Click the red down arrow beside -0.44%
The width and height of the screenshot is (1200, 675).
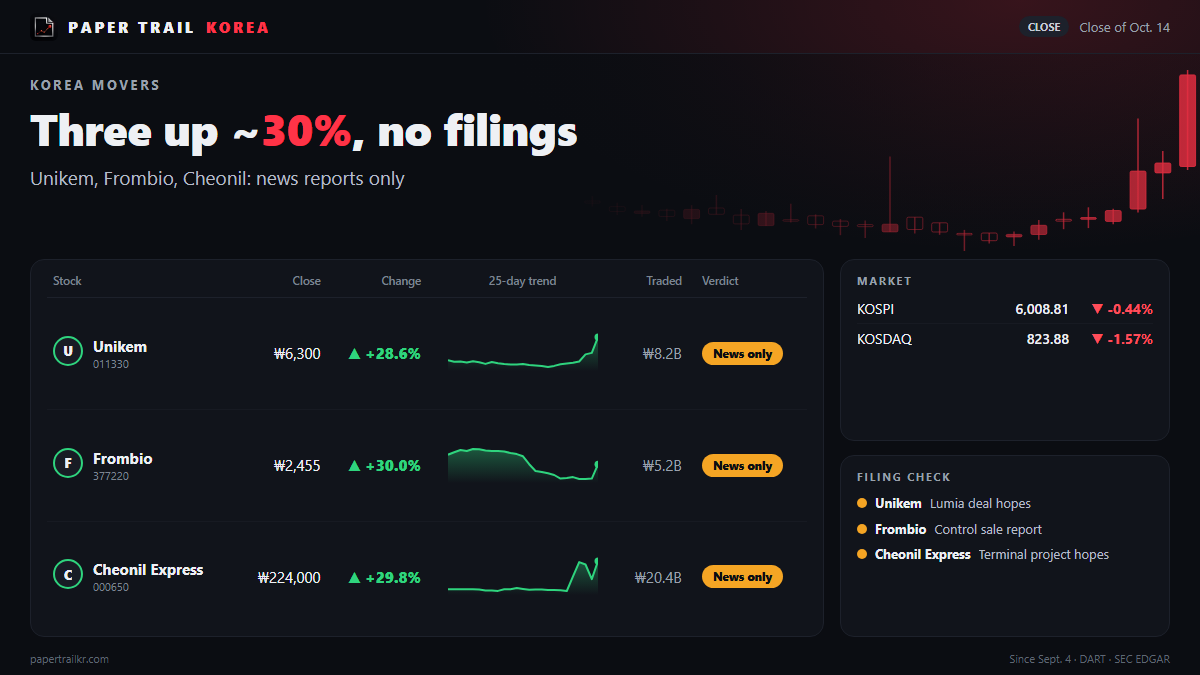point(1097,310)
